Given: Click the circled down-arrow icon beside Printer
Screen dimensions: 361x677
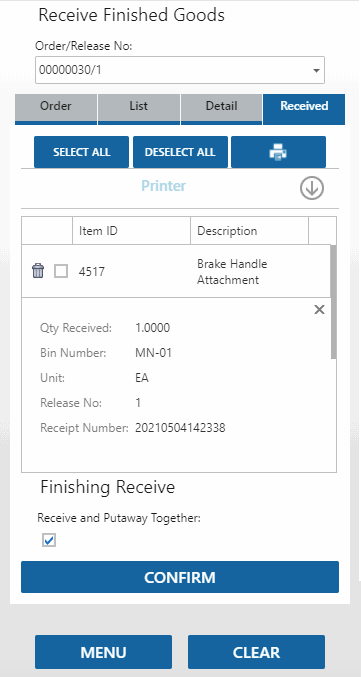Looking at the screenshot, I should (x=312, y=189).
